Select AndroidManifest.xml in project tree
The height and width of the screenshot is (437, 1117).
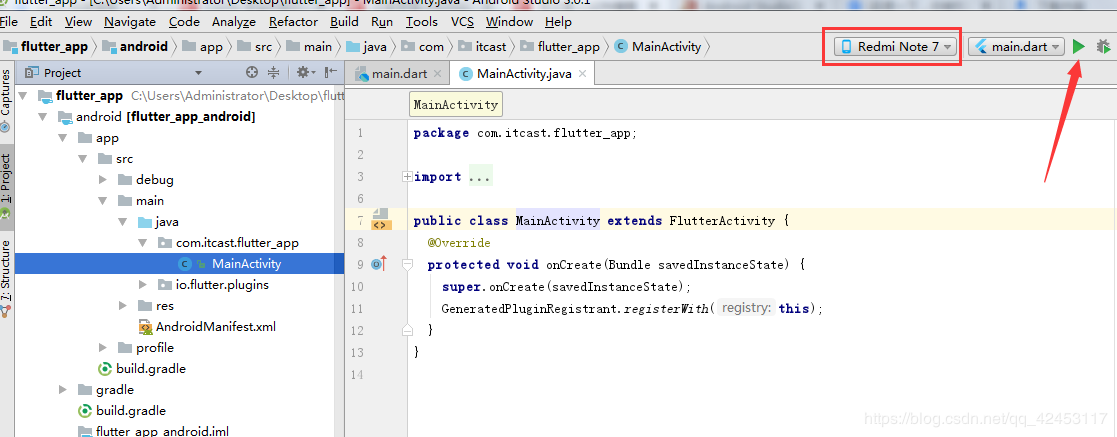215,327
